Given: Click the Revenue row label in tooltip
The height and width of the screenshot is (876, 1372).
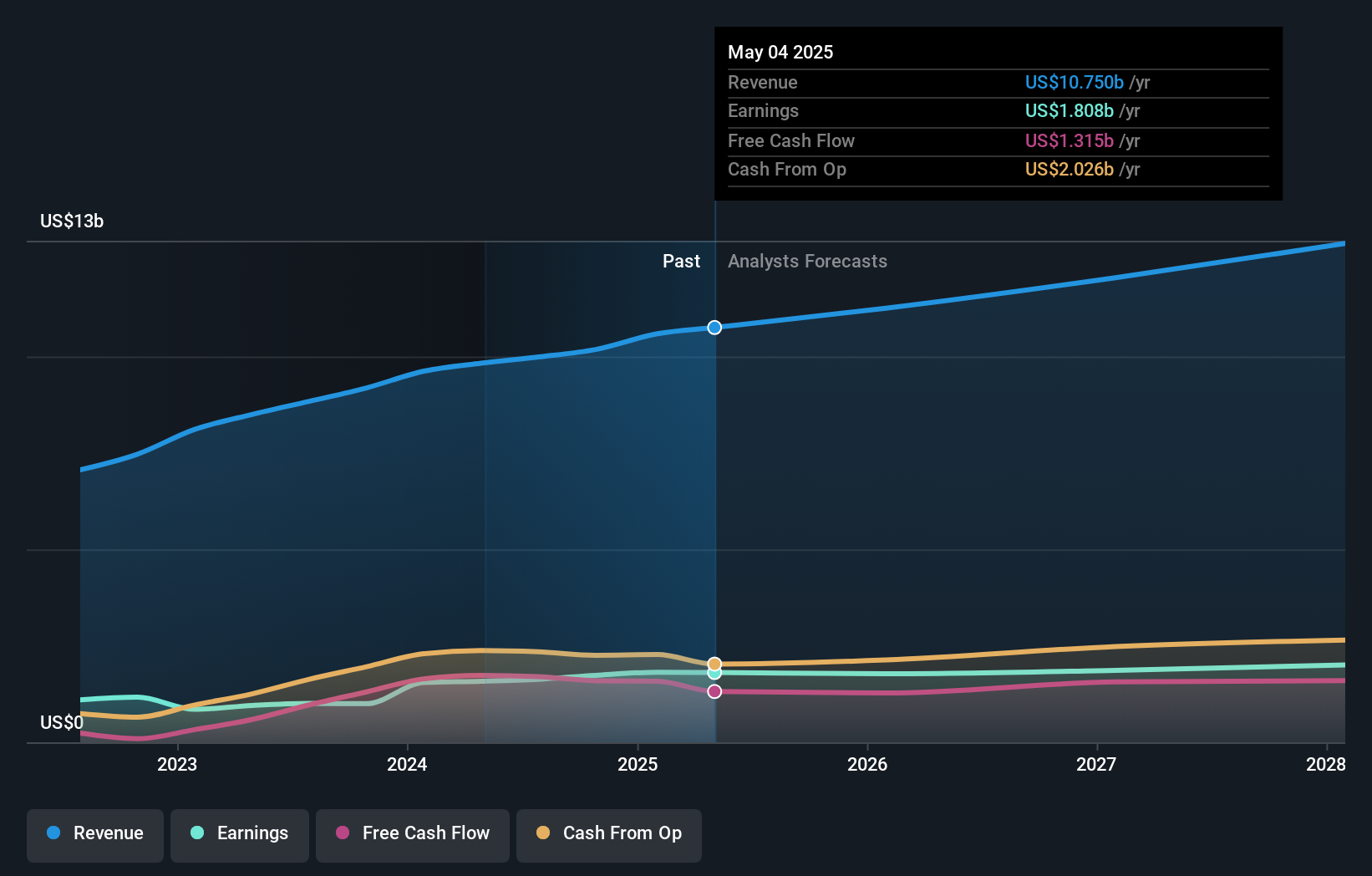Looking at the screenshot, I should (762, 83).
